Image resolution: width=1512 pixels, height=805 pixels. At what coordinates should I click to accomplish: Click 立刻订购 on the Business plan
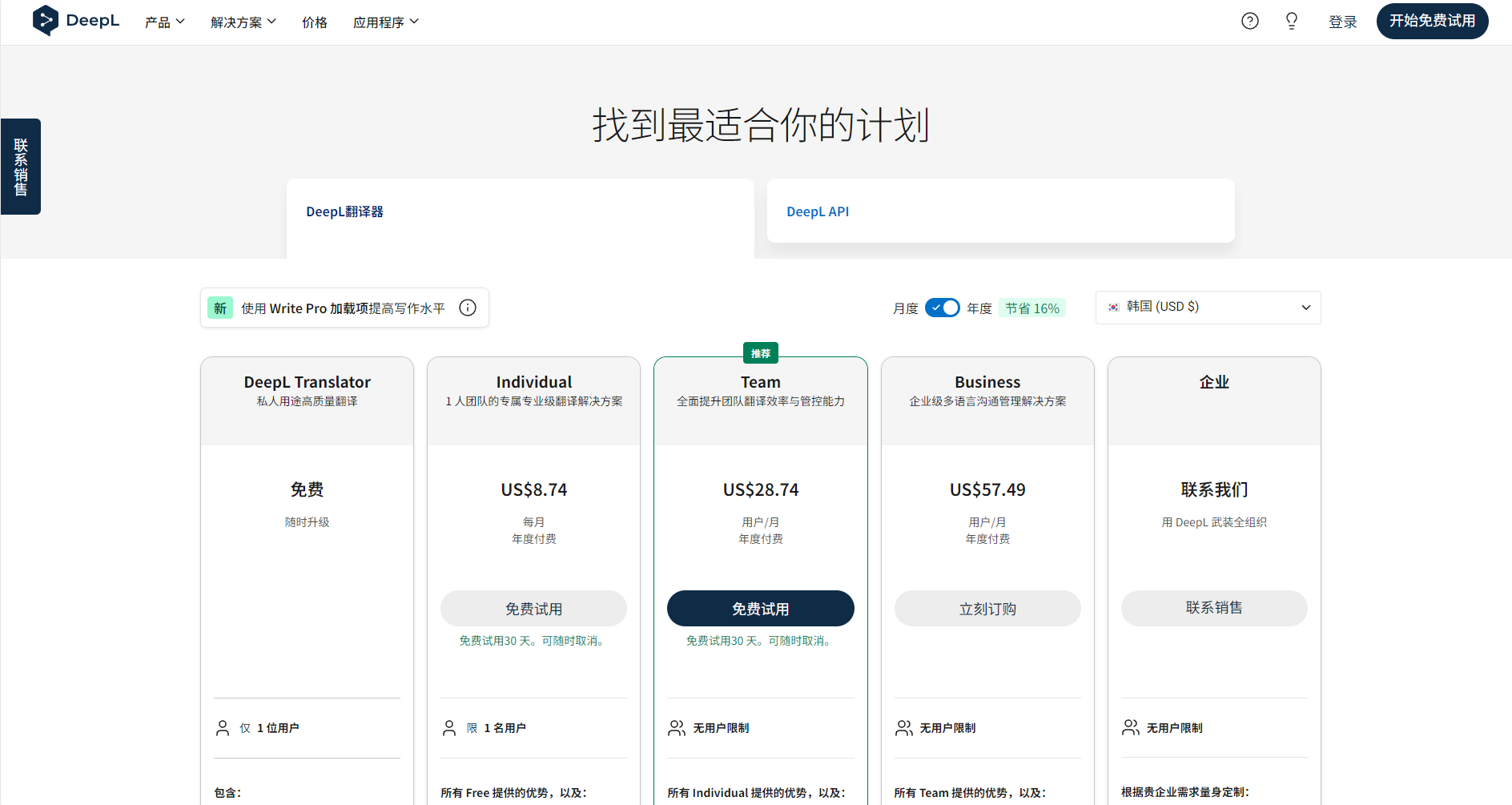pyautogui.click(x=987, y=608)
